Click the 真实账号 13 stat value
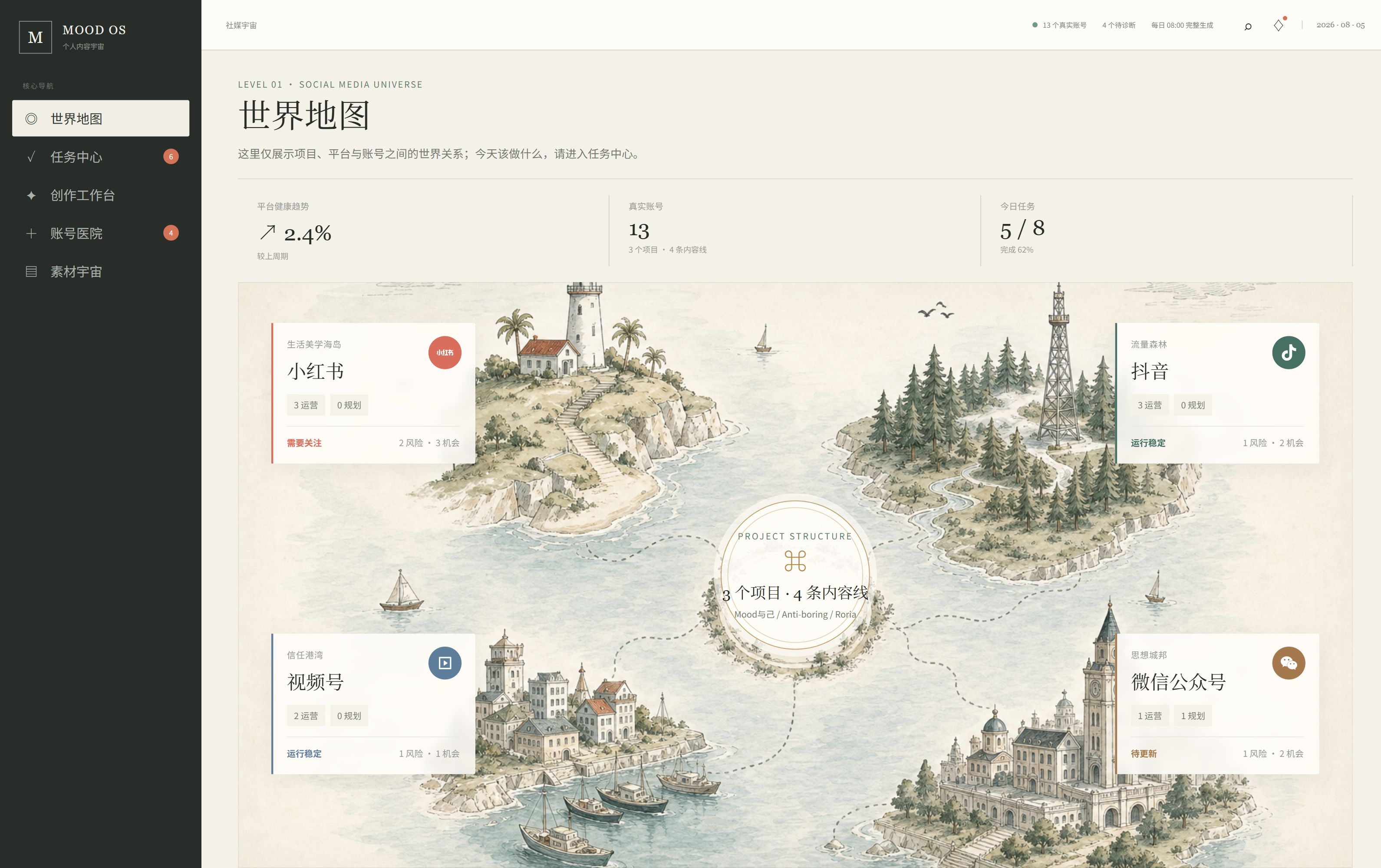This screenshot has width=1381, height=868. pyautogui.click(x=639, y=230)
